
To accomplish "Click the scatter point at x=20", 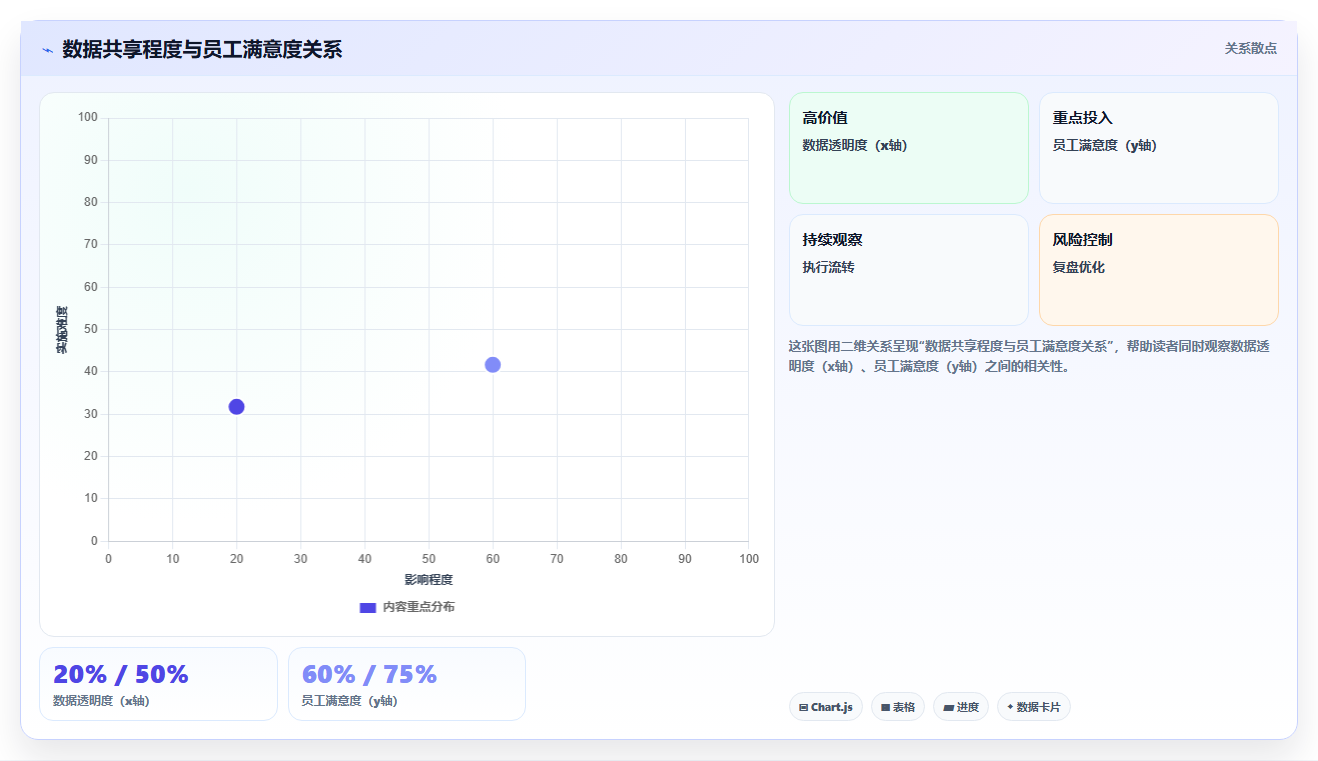I will 237,406.
